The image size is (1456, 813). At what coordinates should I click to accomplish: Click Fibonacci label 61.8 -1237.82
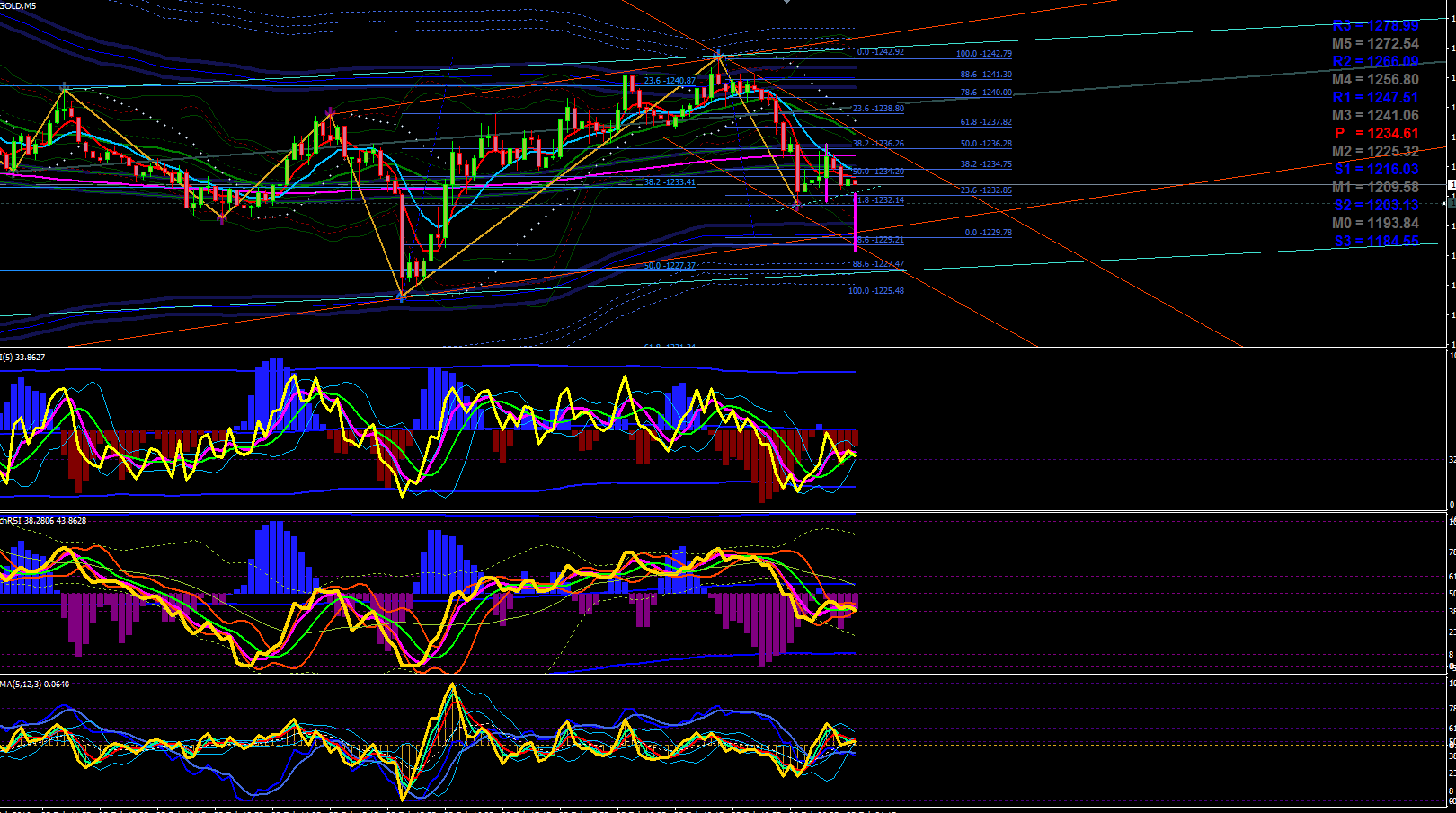click(x=986, y=122)
